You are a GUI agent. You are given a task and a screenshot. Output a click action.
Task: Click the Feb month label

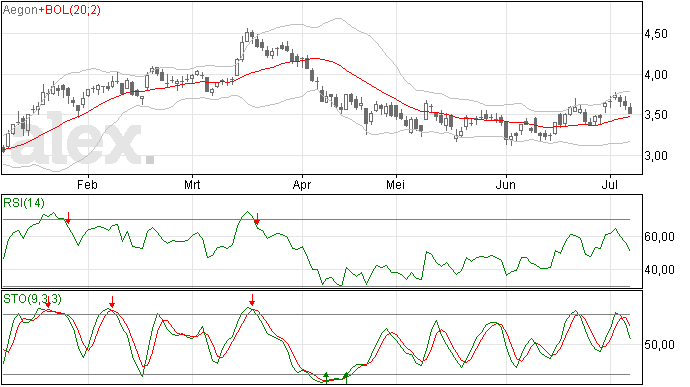click(87, 184)
